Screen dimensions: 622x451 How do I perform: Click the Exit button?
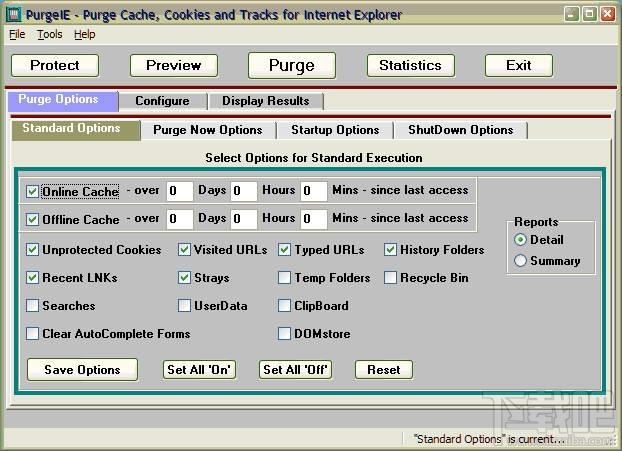pos(519,65)
